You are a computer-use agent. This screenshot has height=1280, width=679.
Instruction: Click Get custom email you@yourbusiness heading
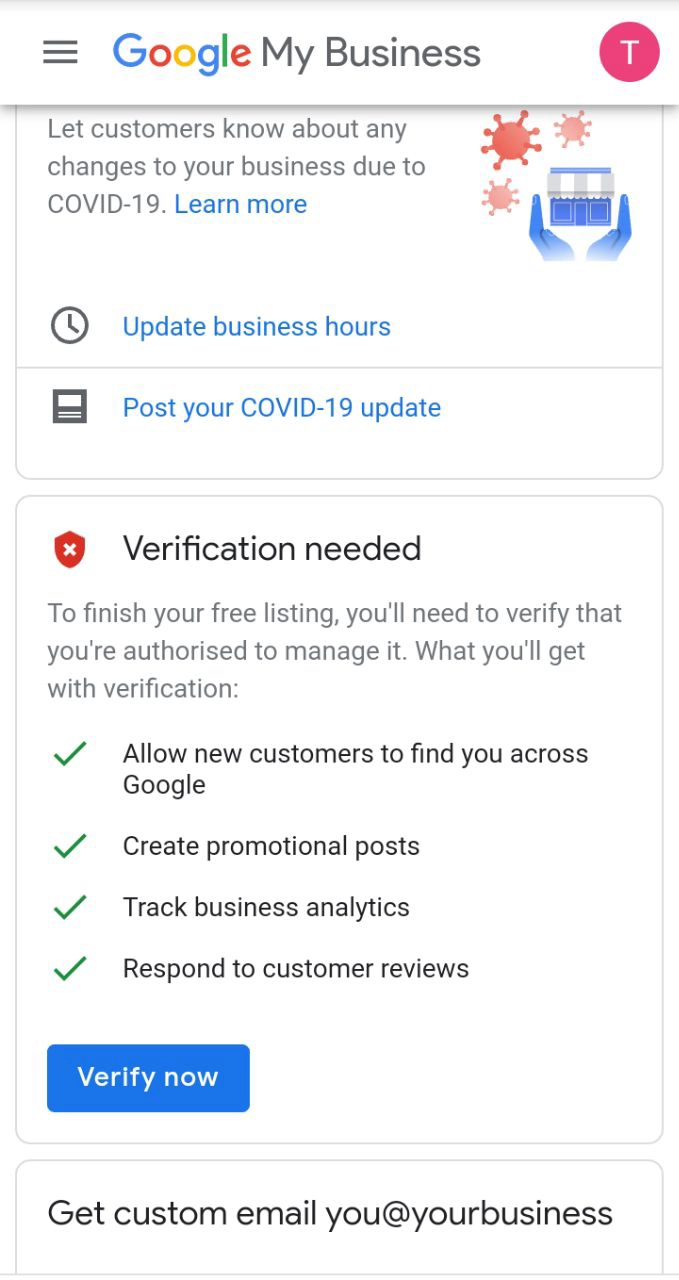click(x=330, y=1213)
